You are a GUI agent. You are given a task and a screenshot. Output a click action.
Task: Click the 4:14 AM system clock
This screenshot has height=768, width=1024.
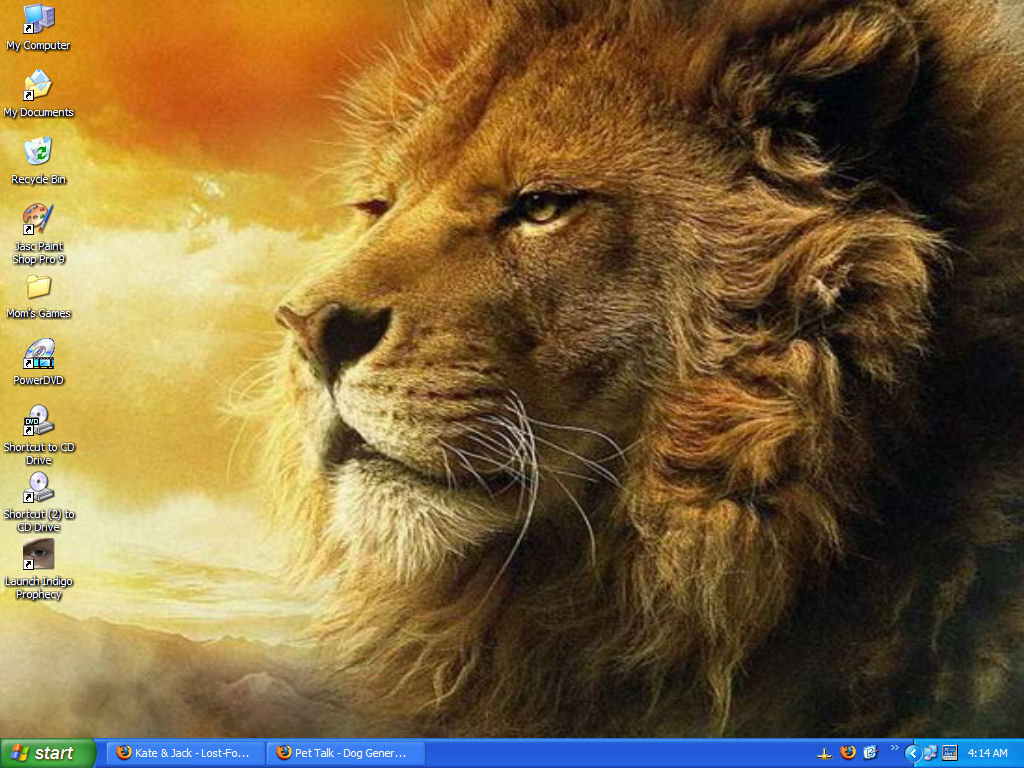coord(987,753)
